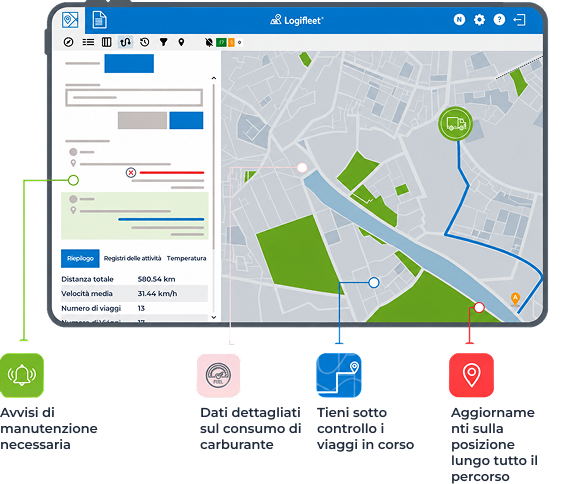Click the green status indicator badge
The image size is (569, 484).
point(221,42)
